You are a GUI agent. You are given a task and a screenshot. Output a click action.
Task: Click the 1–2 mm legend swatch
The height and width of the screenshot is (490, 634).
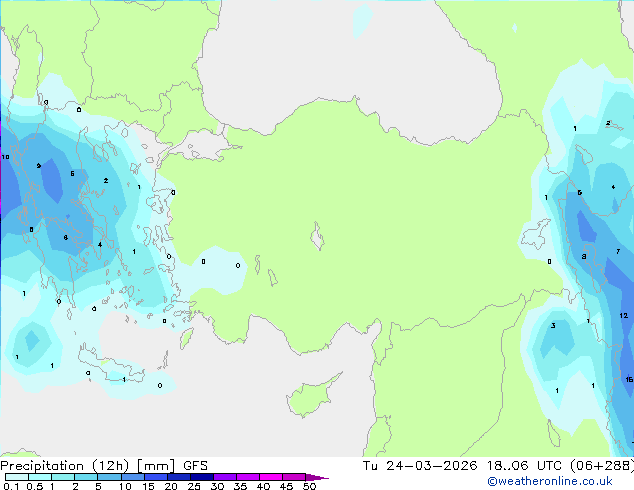pyautogui.click(x=63, y=477)
